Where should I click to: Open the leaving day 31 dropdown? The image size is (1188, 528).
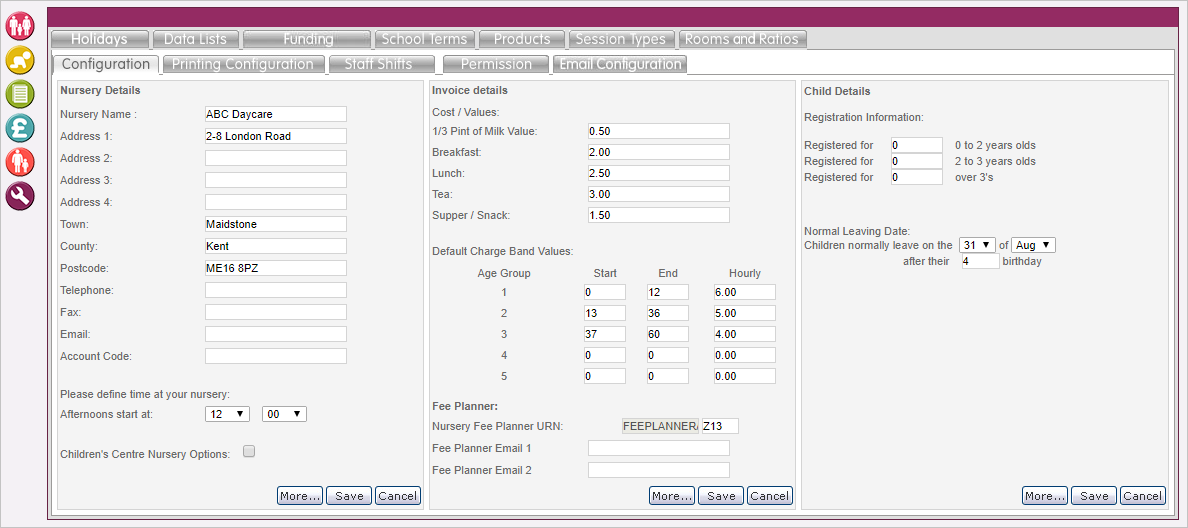click(x=977, y=245)
